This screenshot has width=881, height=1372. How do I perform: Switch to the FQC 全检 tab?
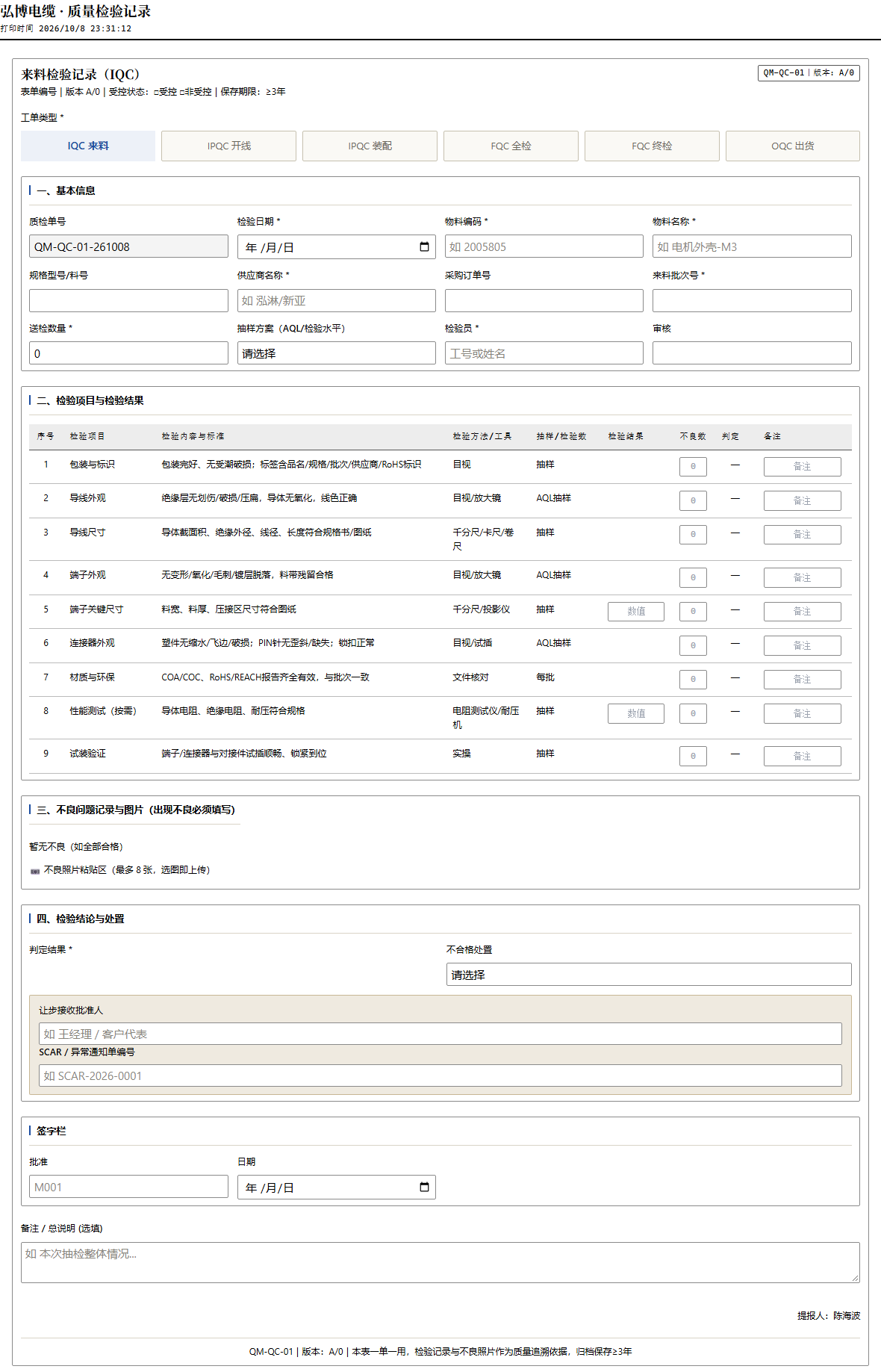511,146
